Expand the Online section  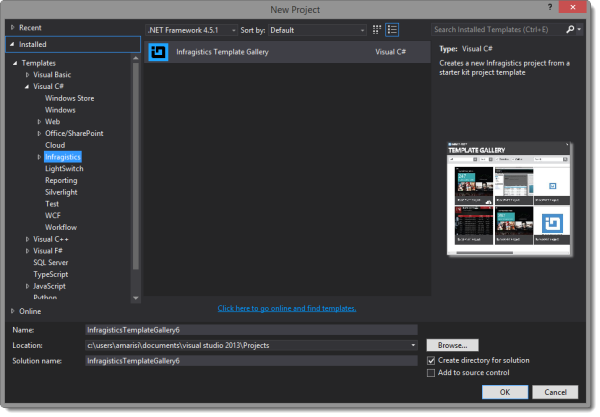pos(11,311)
